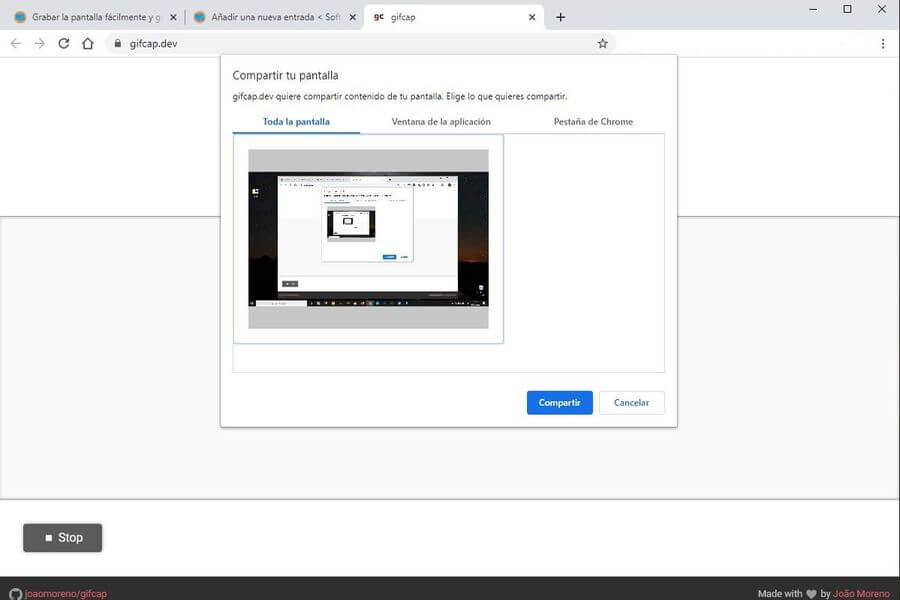Select the gifcap browser tab
Screen dimensions: 900x600
[x=453, y=17]
